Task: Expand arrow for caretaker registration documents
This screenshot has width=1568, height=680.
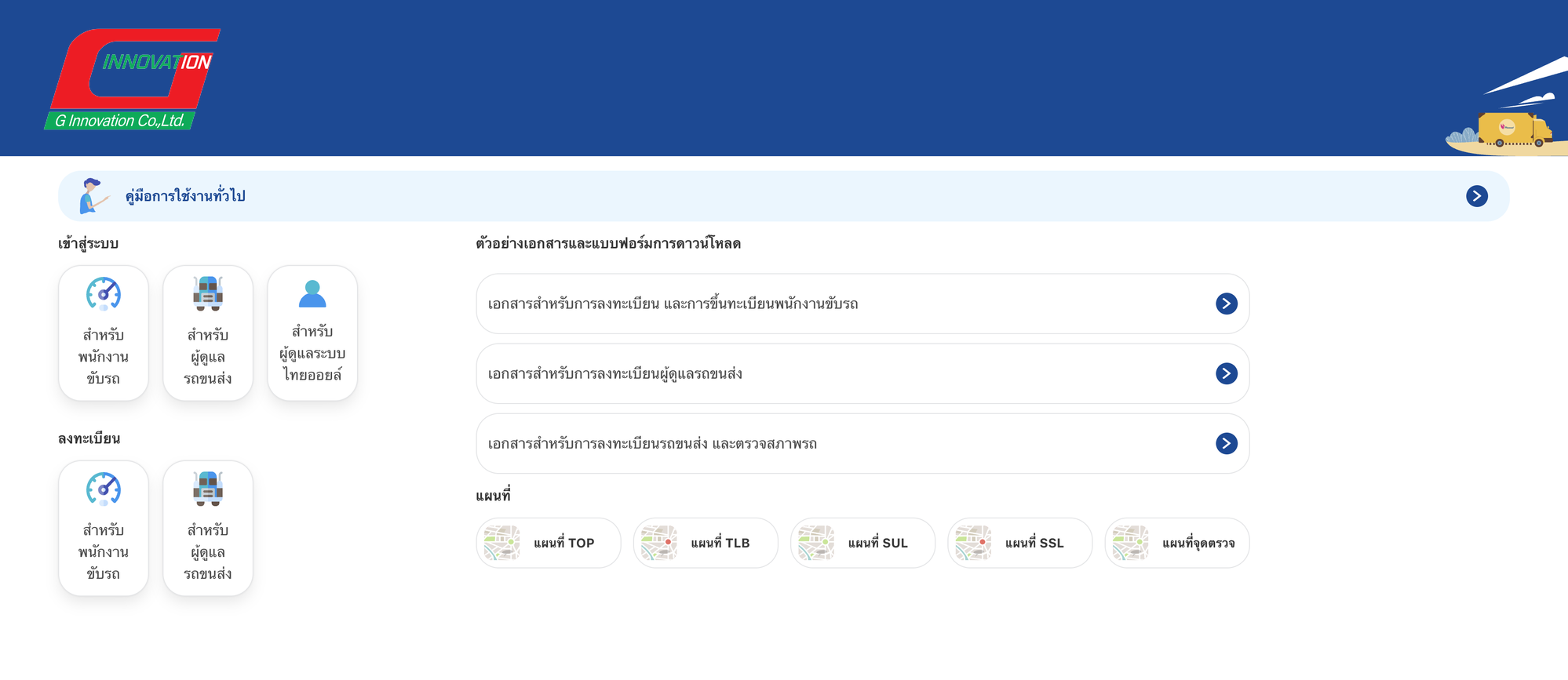Action: pyautogui.click(x=1226, y=373)
